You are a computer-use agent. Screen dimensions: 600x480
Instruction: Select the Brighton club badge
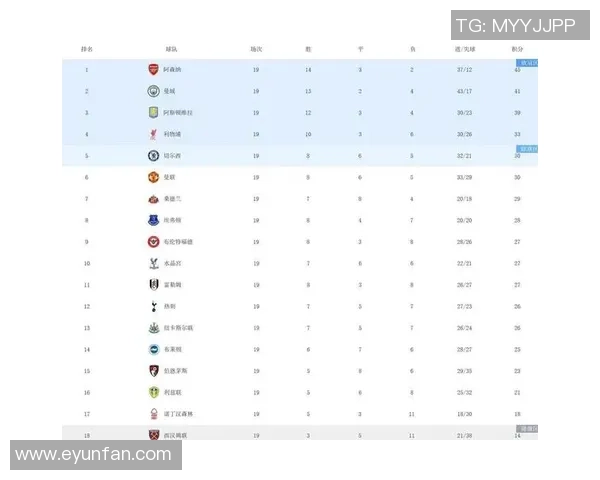click(153, 349)
